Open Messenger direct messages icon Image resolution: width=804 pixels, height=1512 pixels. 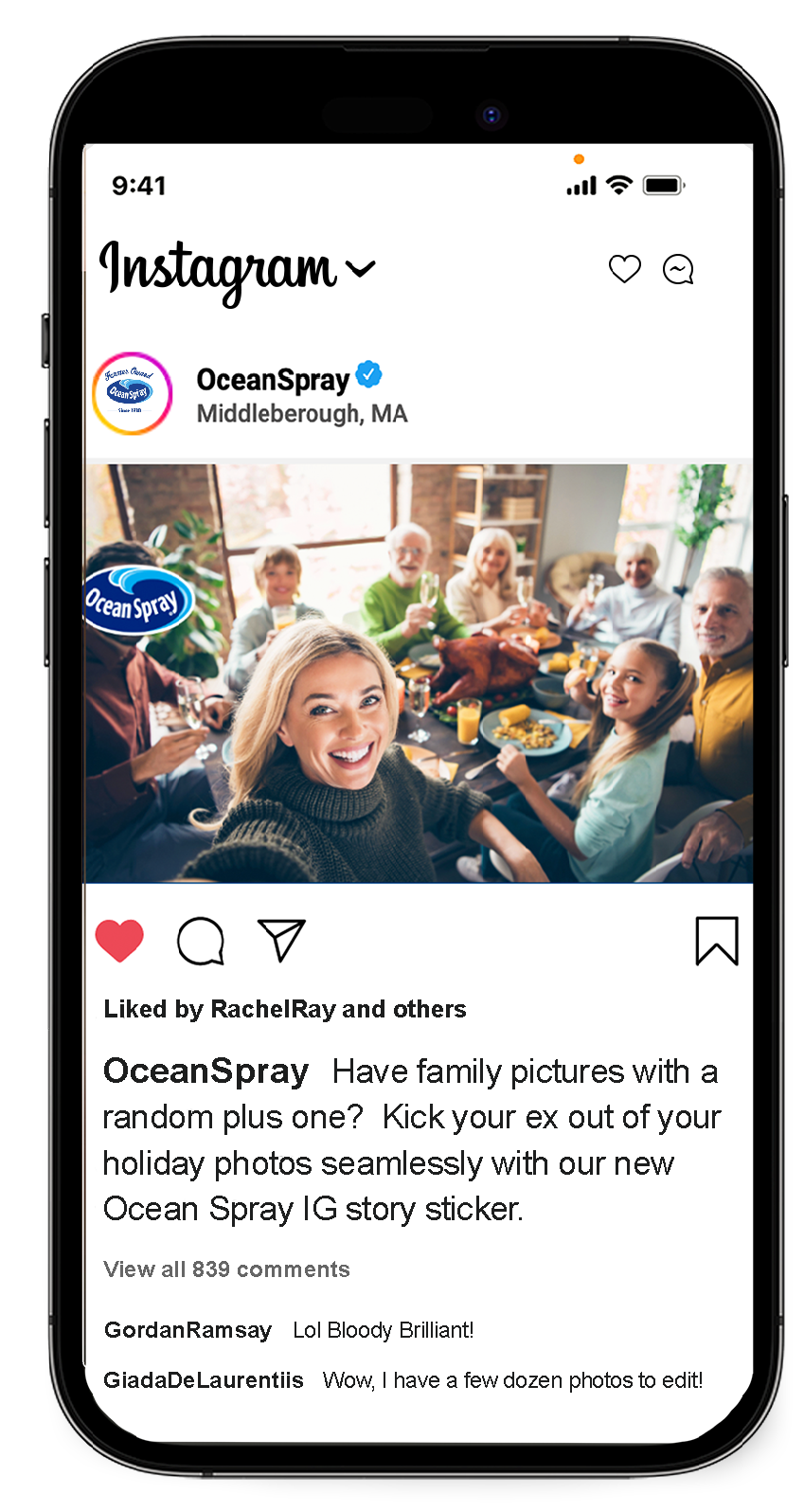678,269
